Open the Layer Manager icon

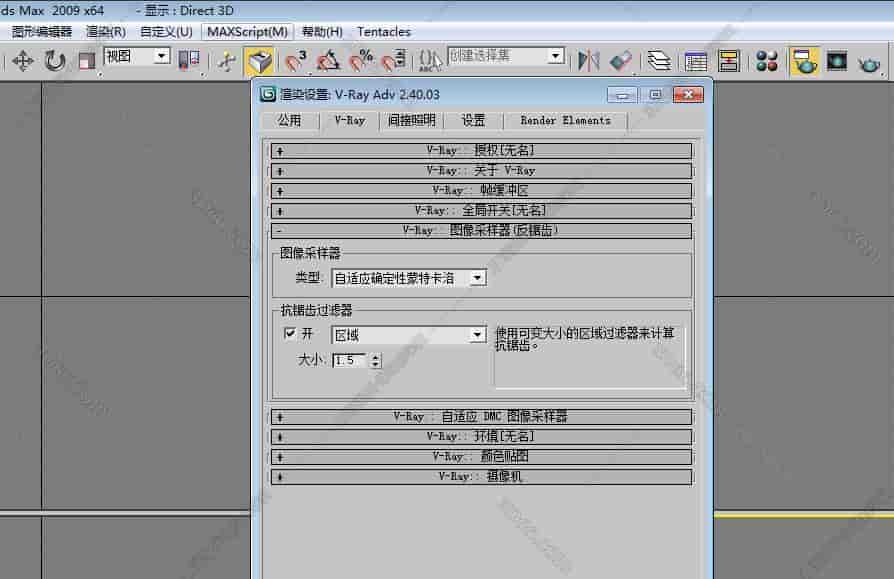[658, 61]
